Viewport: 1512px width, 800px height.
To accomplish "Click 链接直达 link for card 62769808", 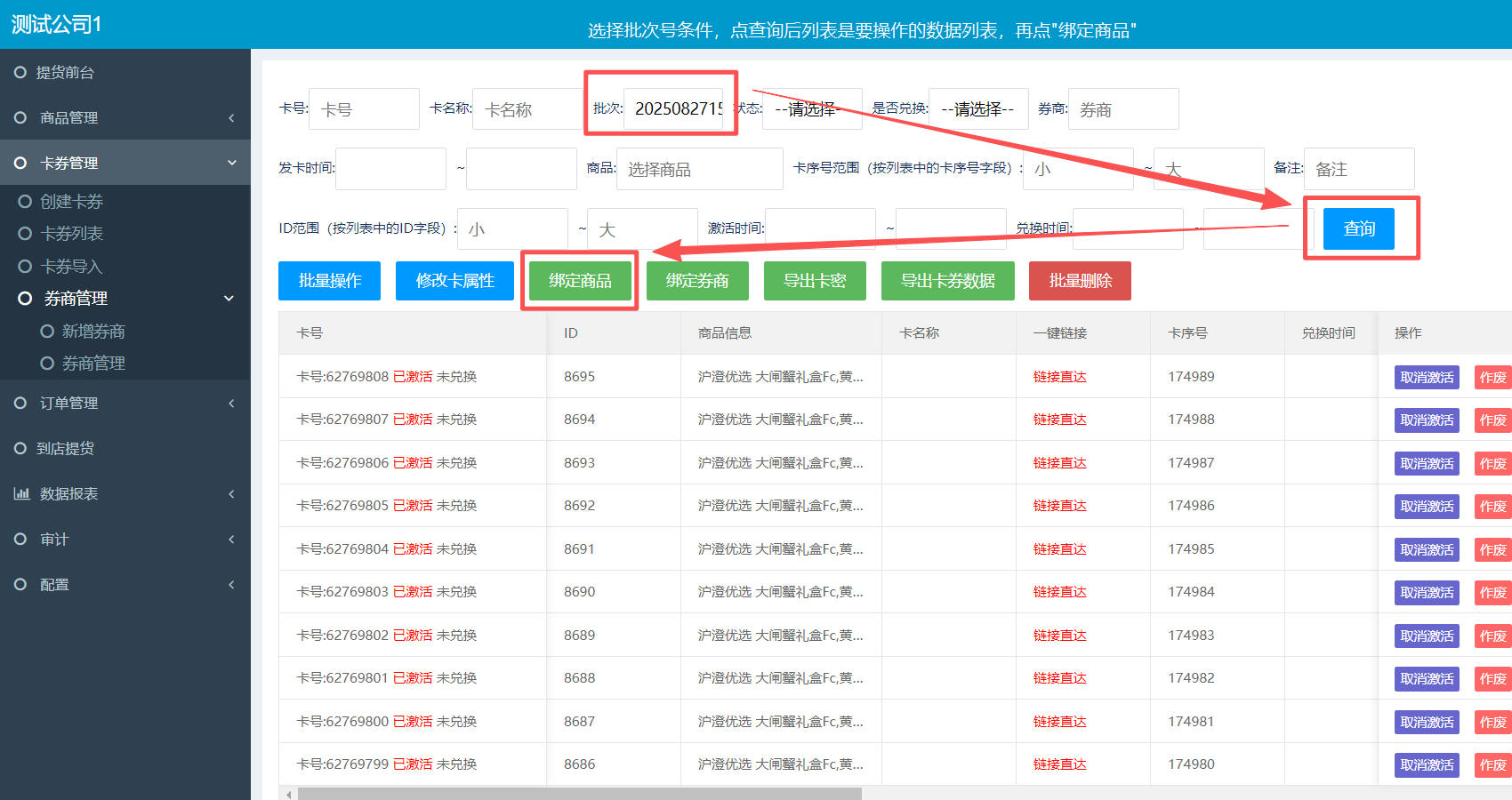I will click(x=1059, y=377).
